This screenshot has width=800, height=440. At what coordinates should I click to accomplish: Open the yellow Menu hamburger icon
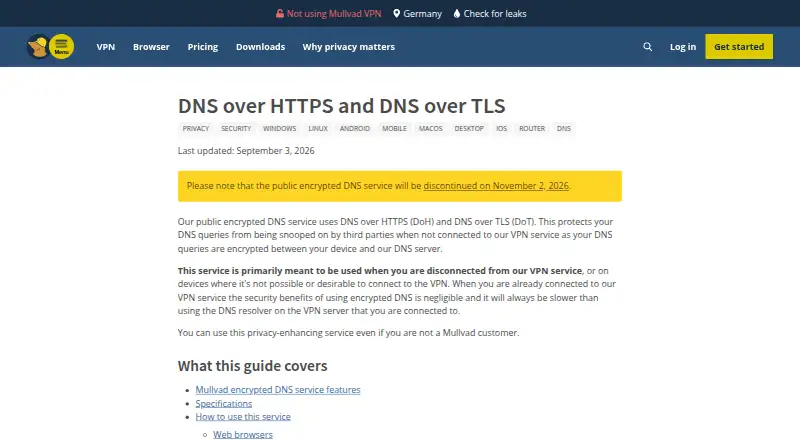(62, 46)
